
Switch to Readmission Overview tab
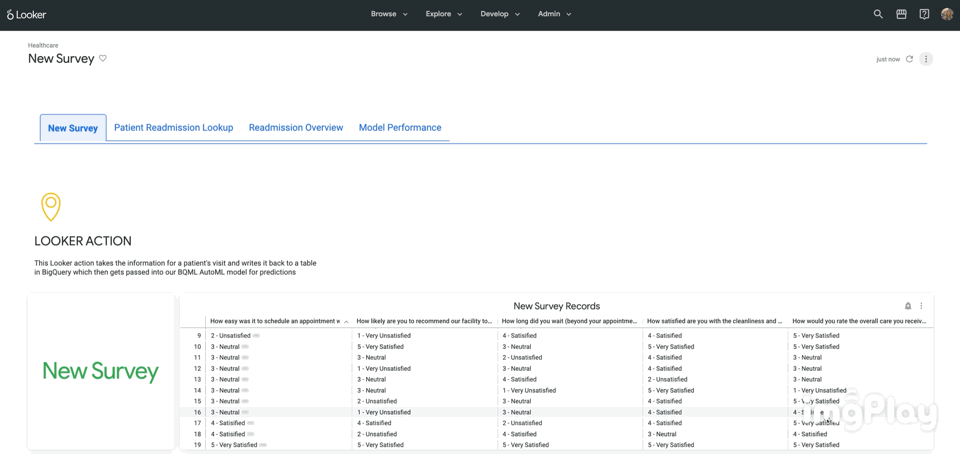coord(296,128)
